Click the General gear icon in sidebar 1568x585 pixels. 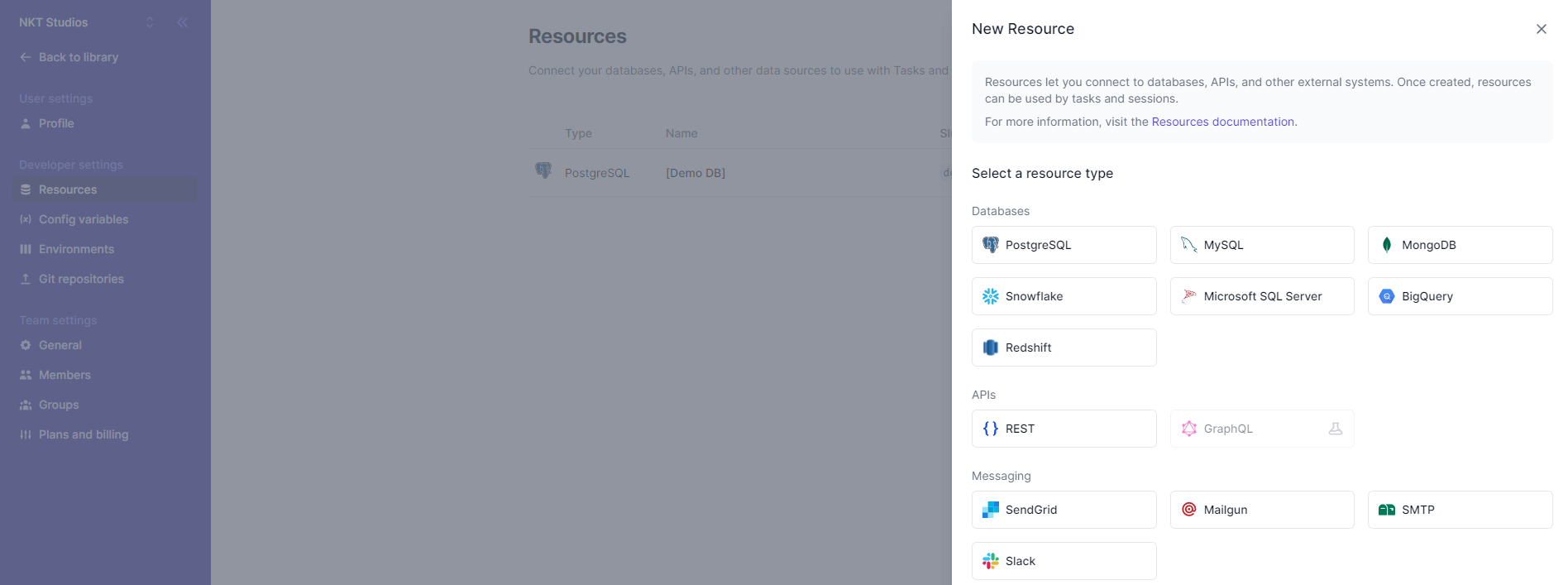26,345
